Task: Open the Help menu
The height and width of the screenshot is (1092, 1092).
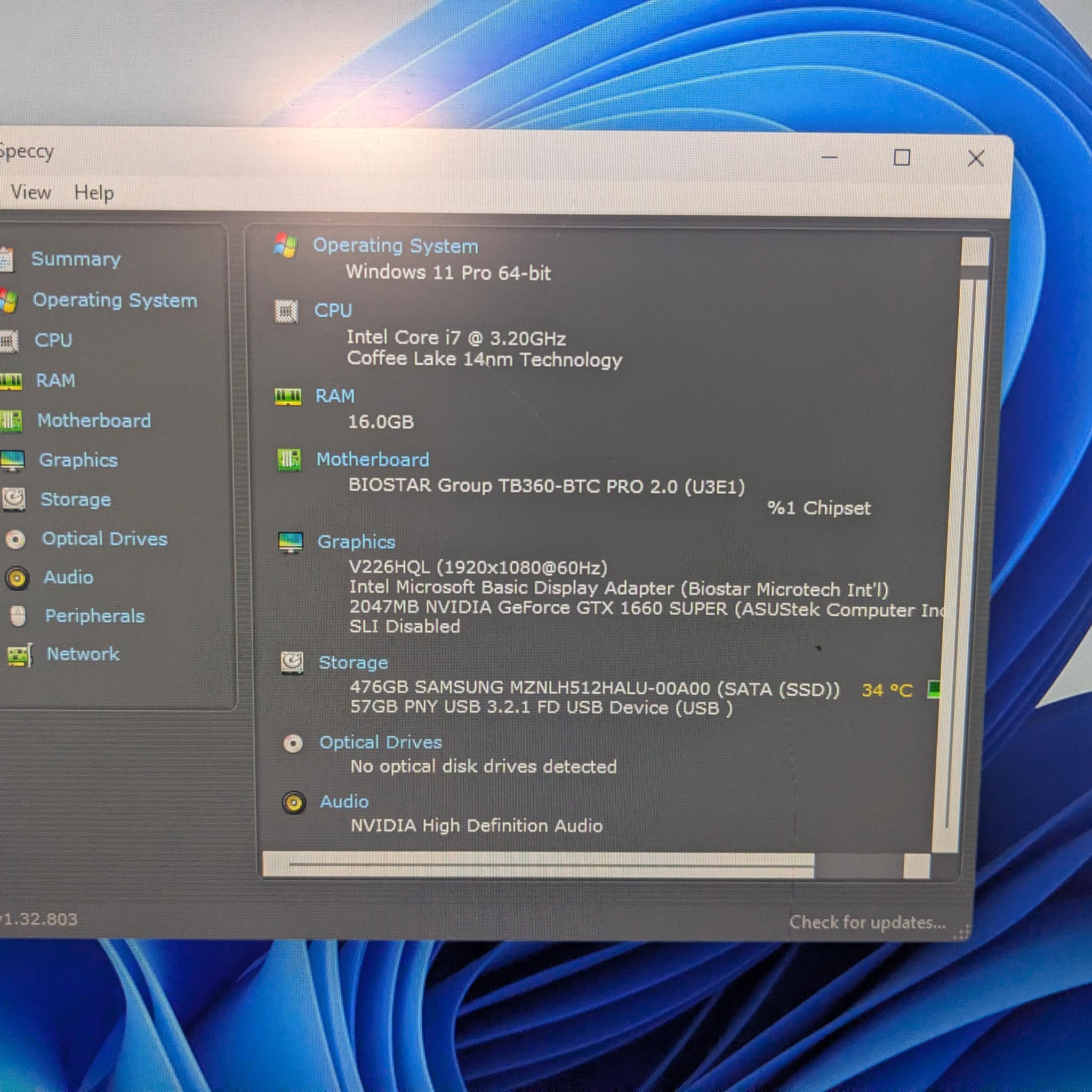Action: (94, 192)
